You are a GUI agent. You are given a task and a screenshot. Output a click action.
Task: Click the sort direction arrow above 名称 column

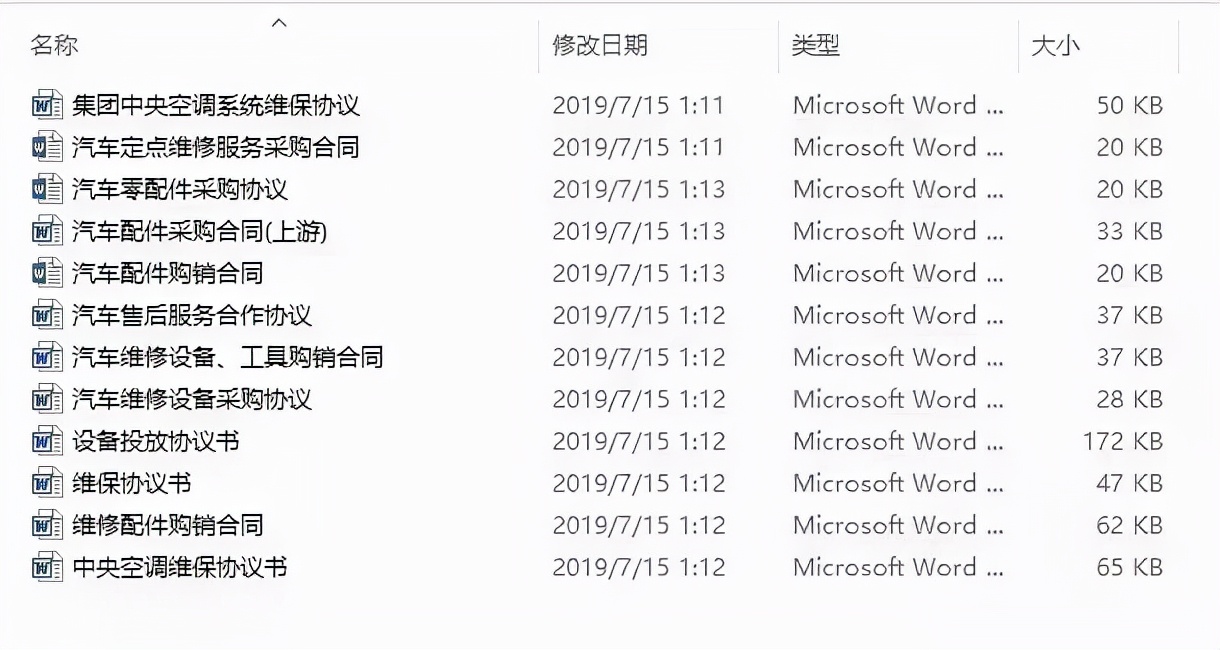coord(279,22)
